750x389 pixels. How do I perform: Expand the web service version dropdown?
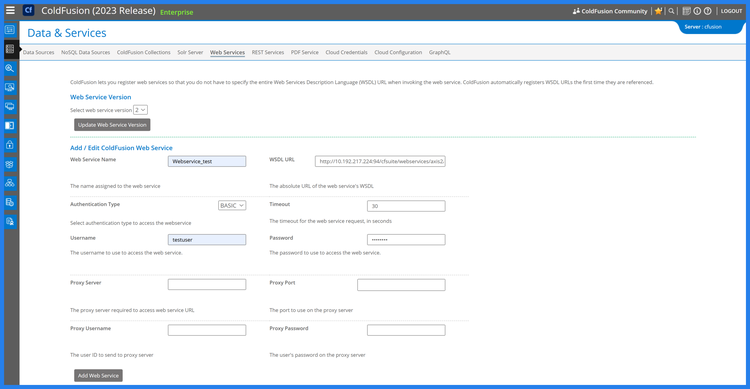coord(140,110)
